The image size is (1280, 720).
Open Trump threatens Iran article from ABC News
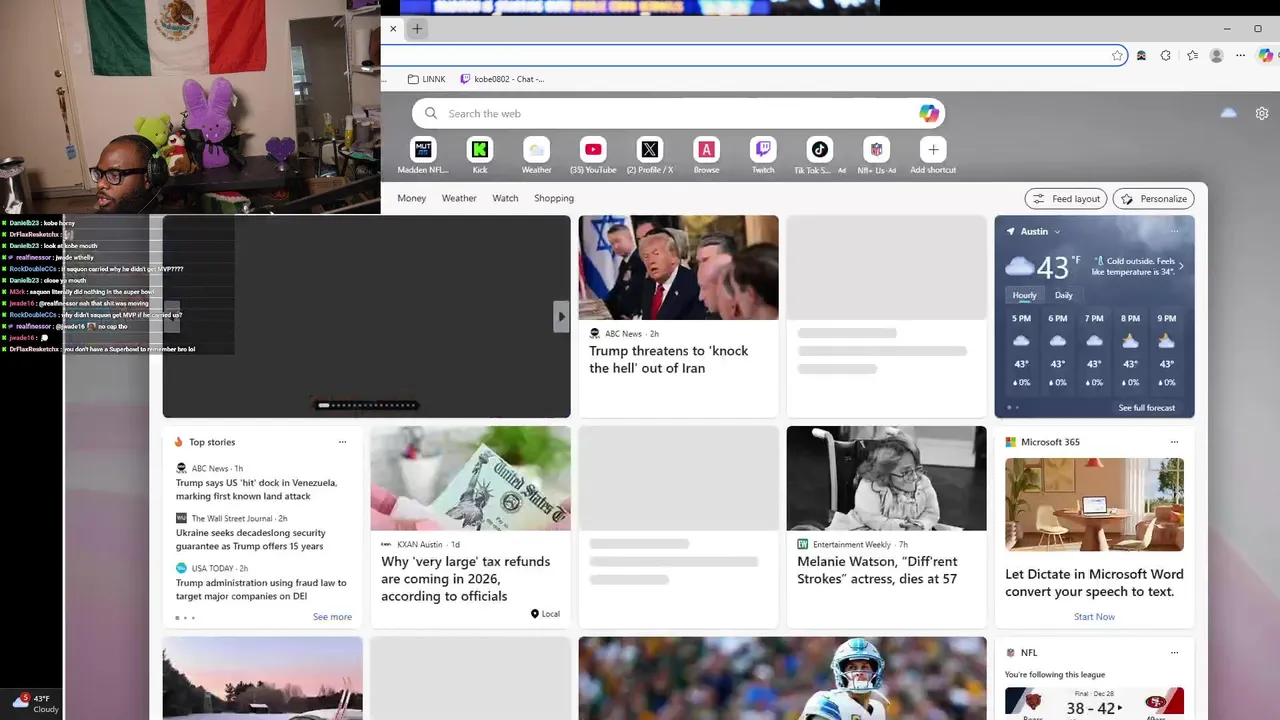668,359
